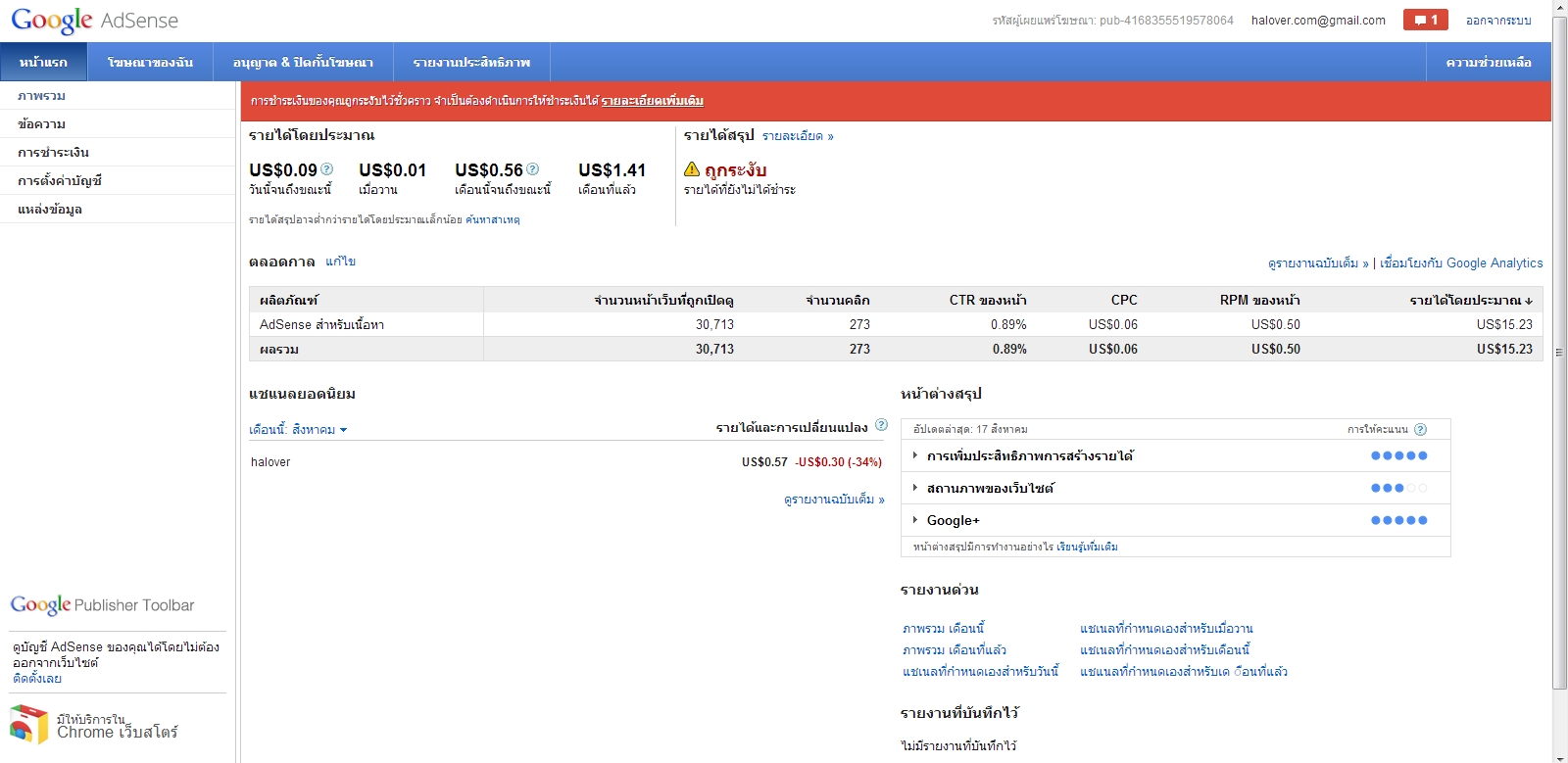Open the red notification badge showing 1

[x=1425, y=20]
